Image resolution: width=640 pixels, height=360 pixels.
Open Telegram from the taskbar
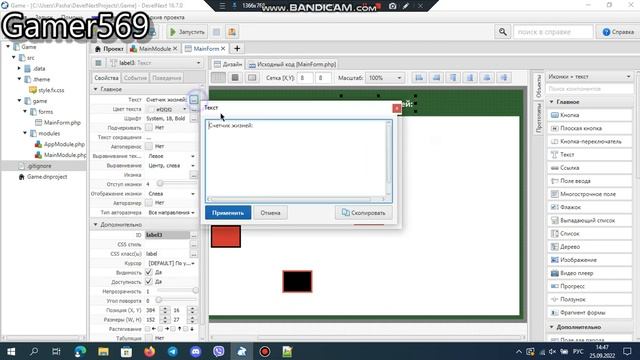[173, 351]
